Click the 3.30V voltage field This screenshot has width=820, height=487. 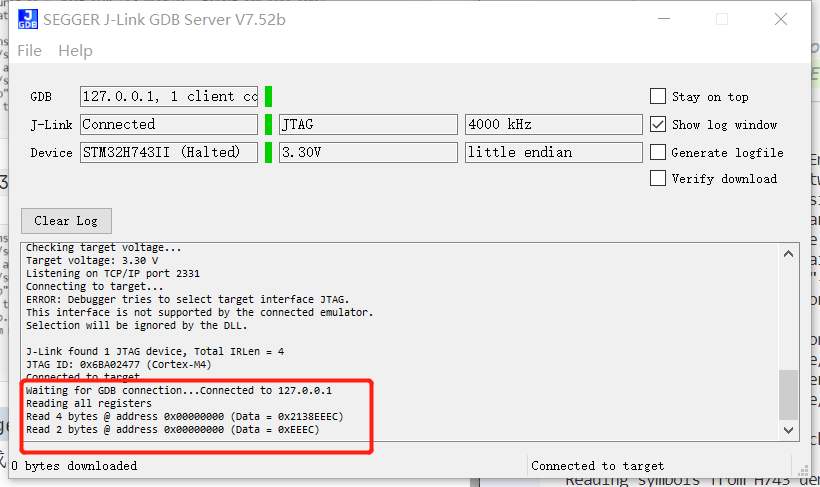[368, 152]
